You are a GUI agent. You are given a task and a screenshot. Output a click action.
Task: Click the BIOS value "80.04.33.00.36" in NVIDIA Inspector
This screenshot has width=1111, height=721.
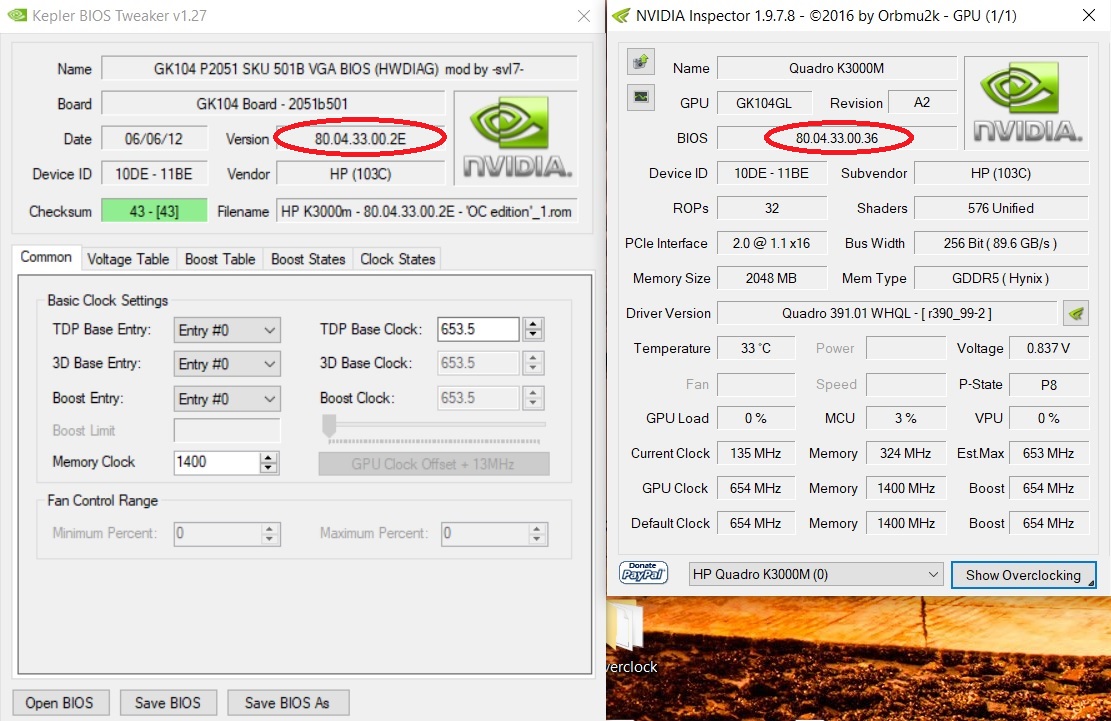coord(837,138)
